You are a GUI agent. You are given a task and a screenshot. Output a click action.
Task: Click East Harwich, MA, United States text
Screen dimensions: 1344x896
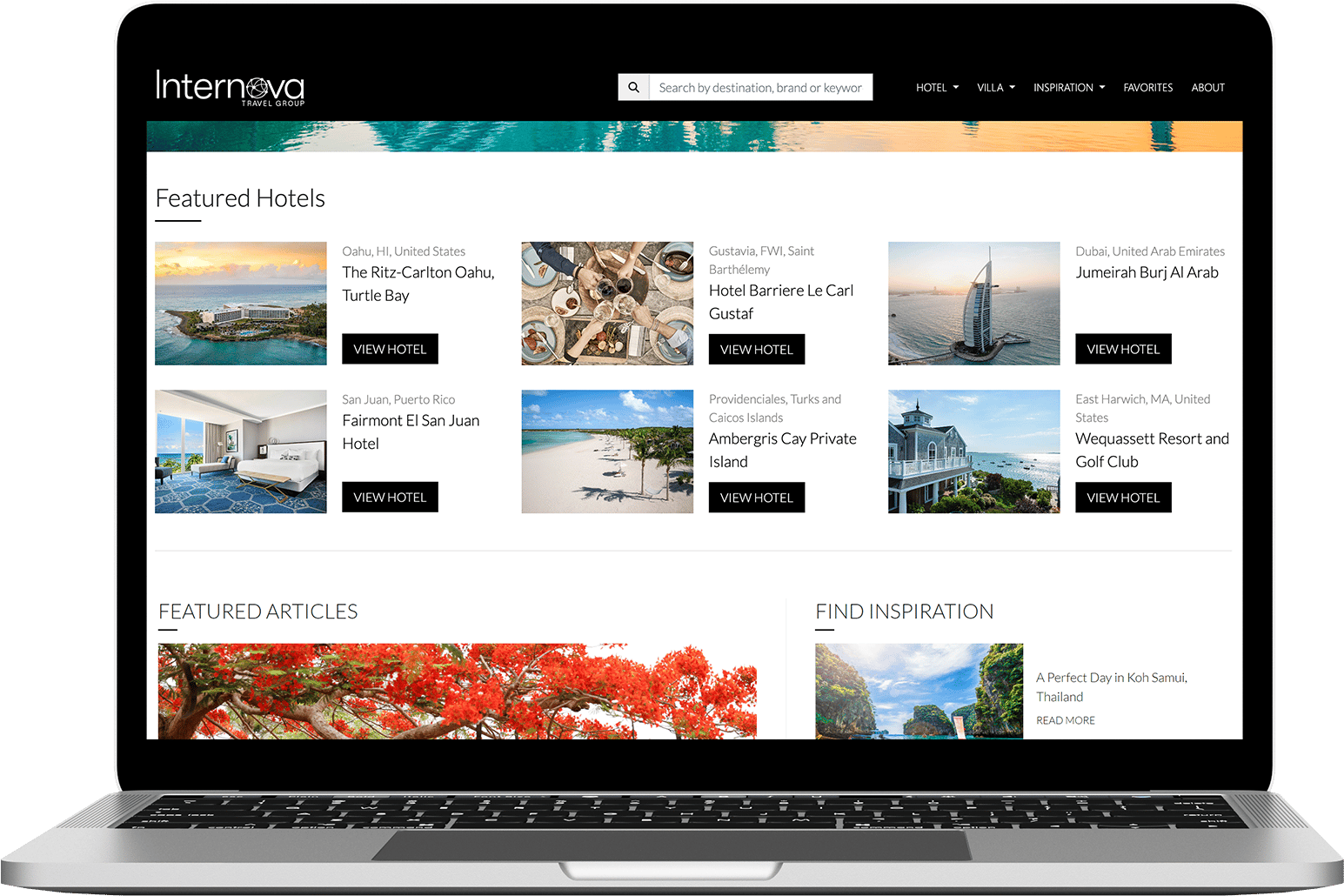point(1142,408)
